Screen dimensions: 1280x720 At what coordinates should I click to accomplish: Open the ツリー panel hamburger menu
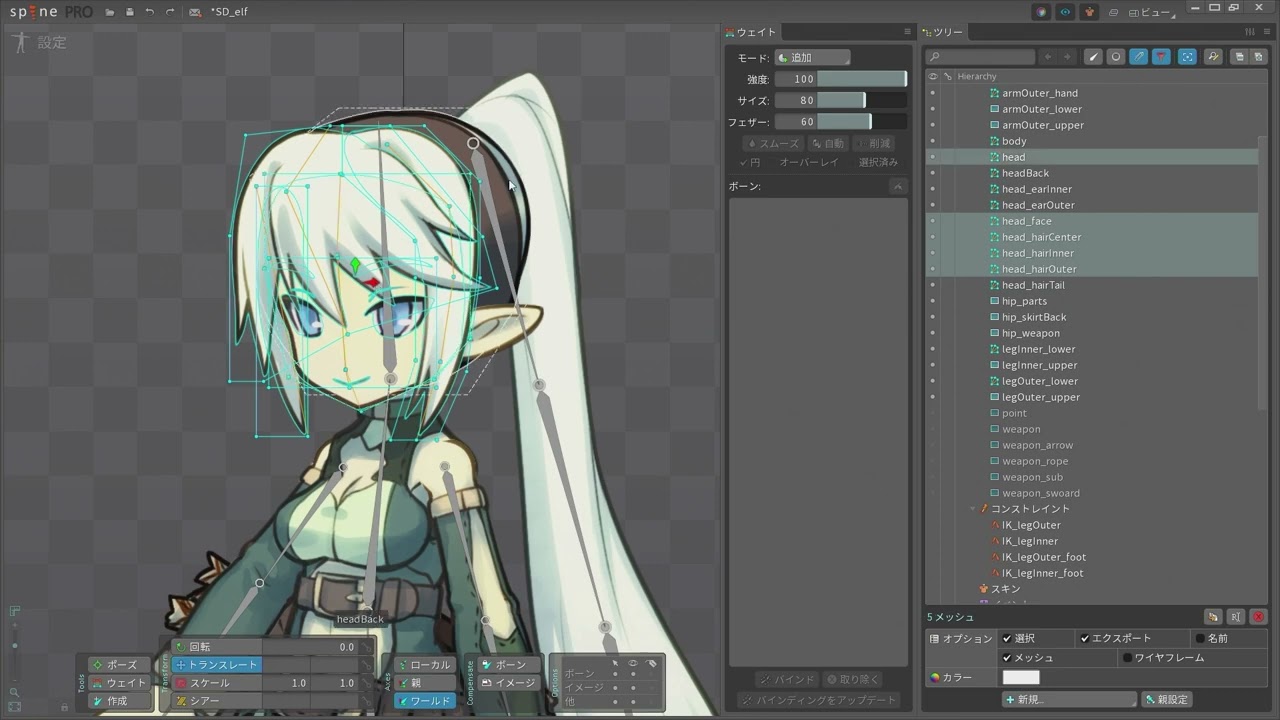(x=1267, y=32)
